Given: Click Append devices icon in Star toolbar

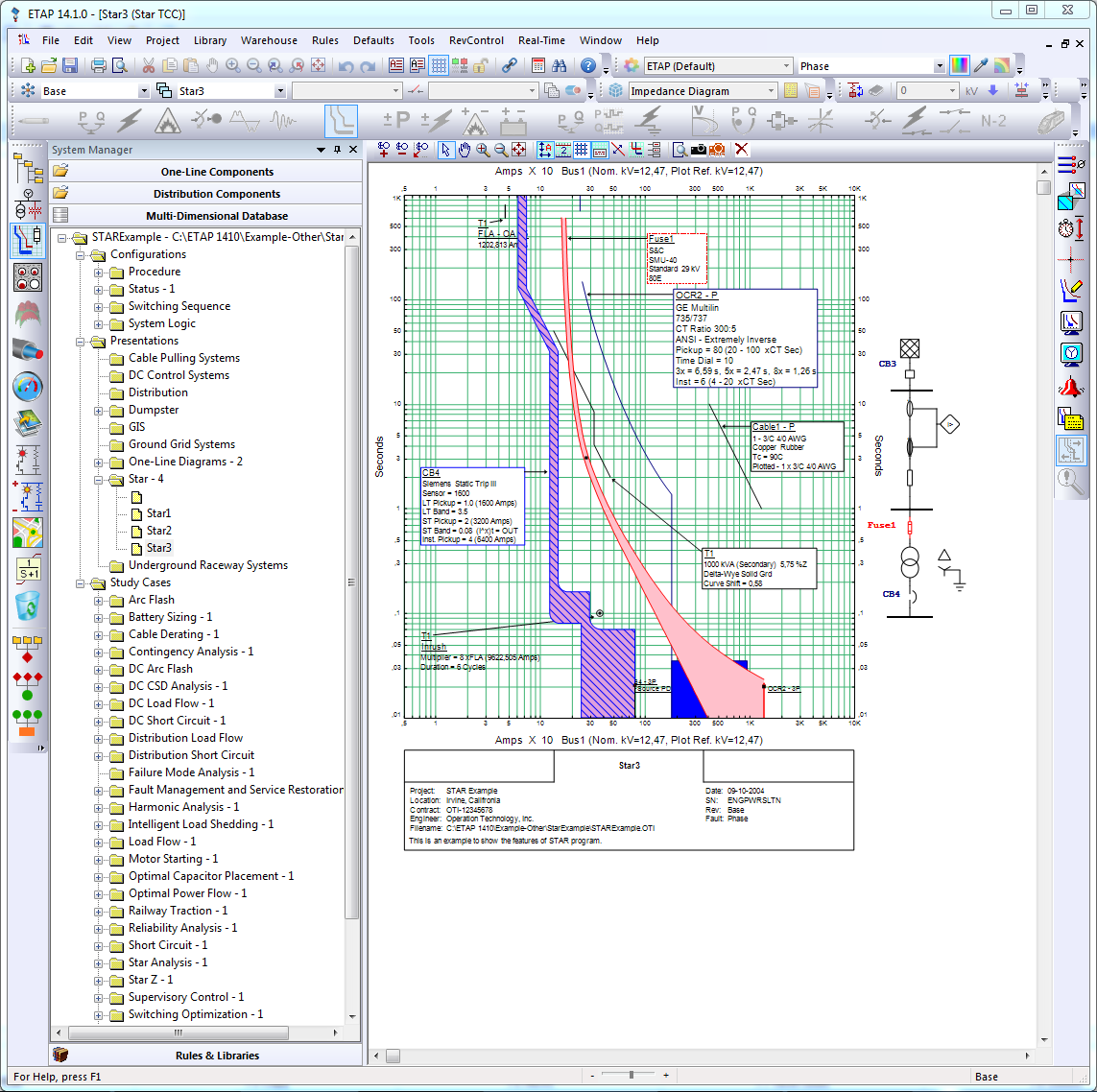Looking at the screenshot, I should [x=383, y=149].
